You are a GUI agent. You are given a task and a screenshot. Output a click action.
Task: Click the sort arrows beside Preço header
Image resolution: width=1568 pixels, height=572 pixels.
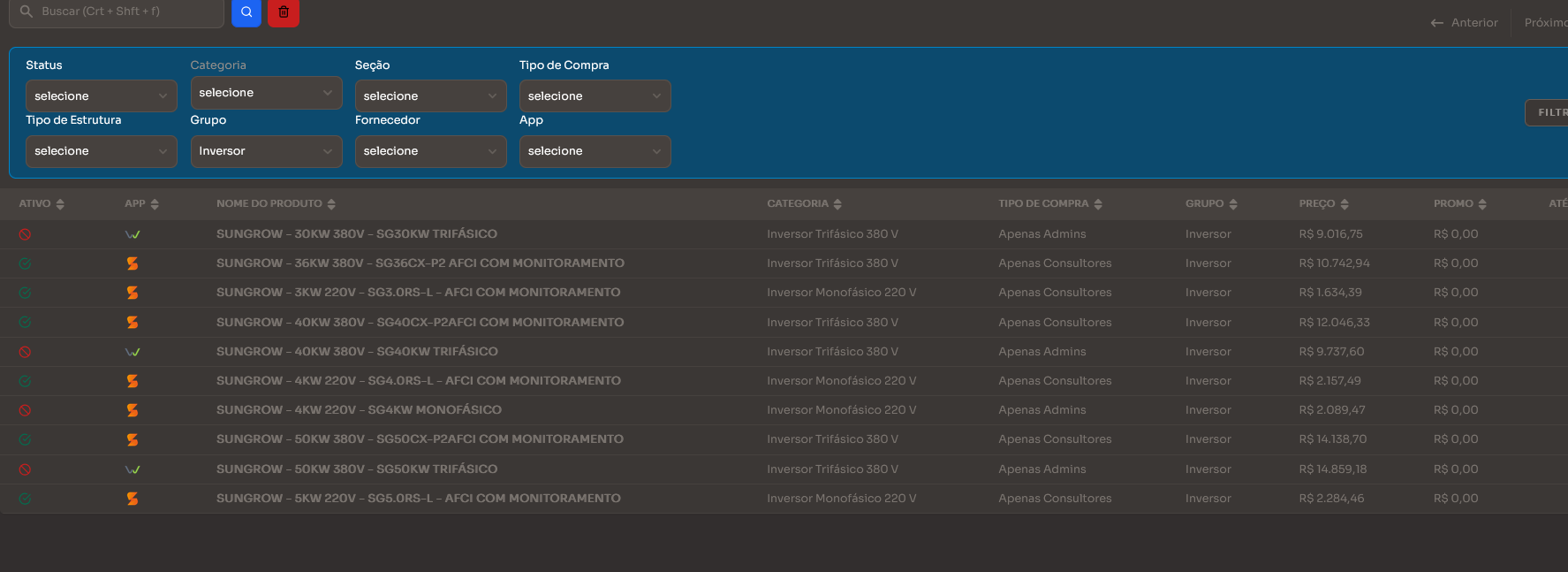click(x=1345, y=204)
